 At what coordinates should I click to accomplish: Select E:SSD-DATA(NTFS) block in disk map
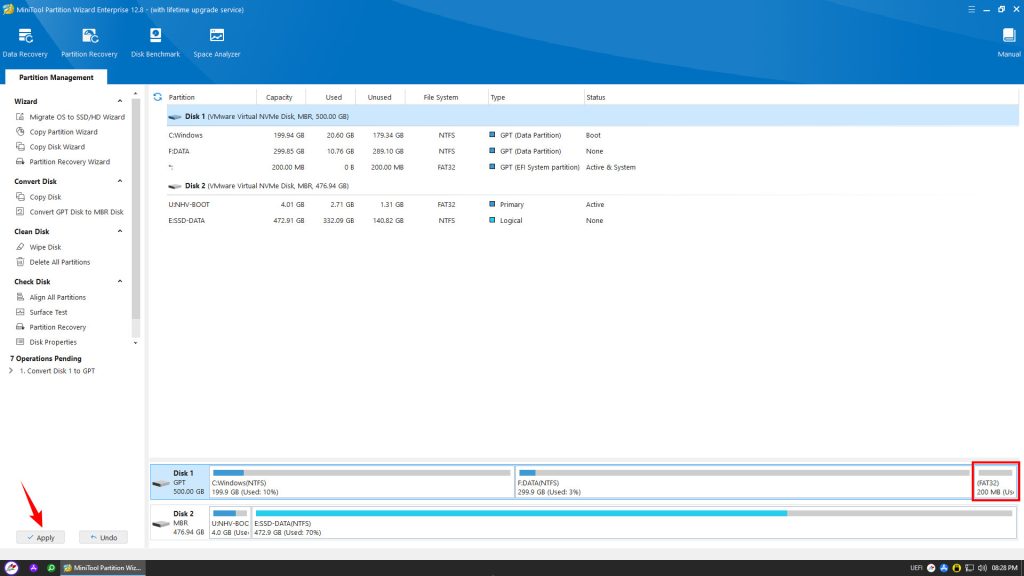634,522
